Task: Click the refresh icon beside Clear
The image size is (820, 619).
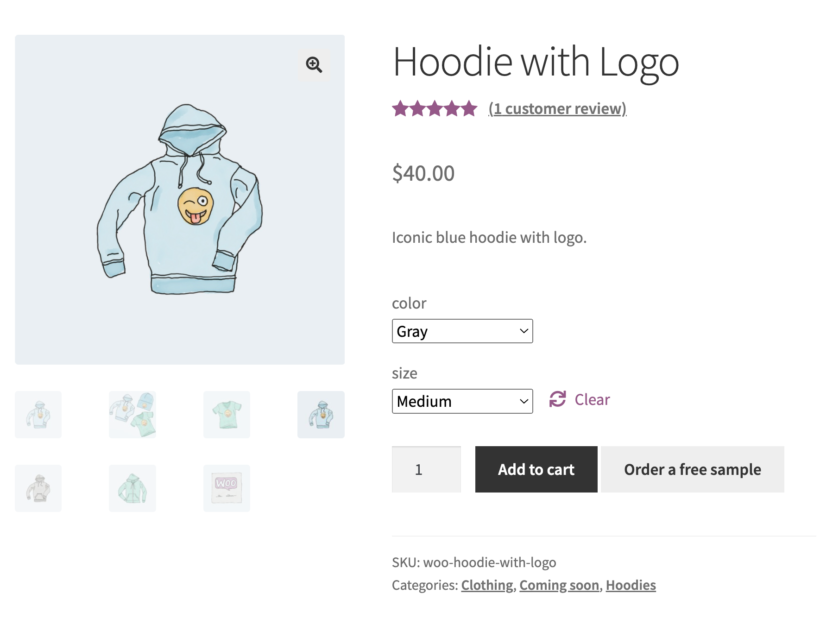Action: [x=557, y=400]
